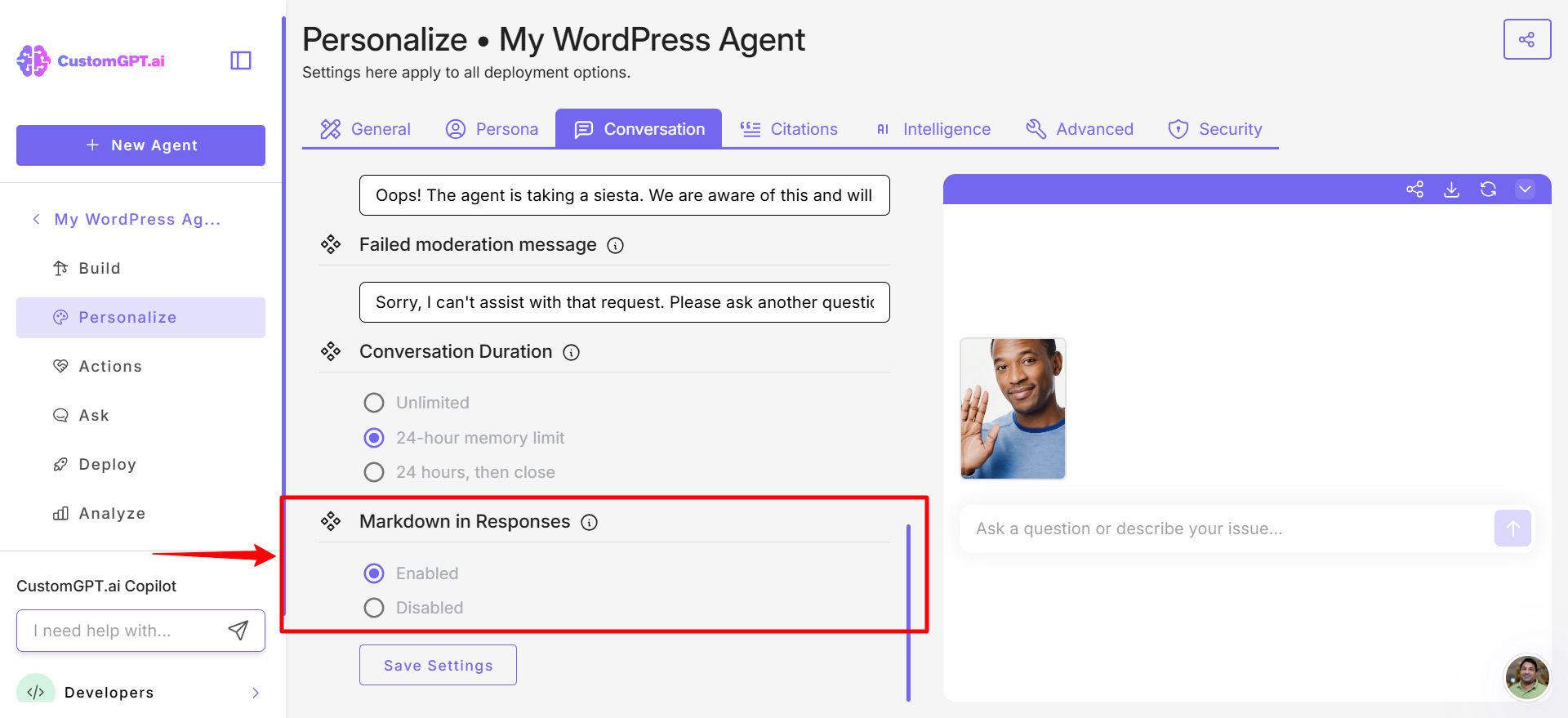Screen dimensions: 1568x718
Task: Open Ask in the sidebar
Action: point(140,415)
